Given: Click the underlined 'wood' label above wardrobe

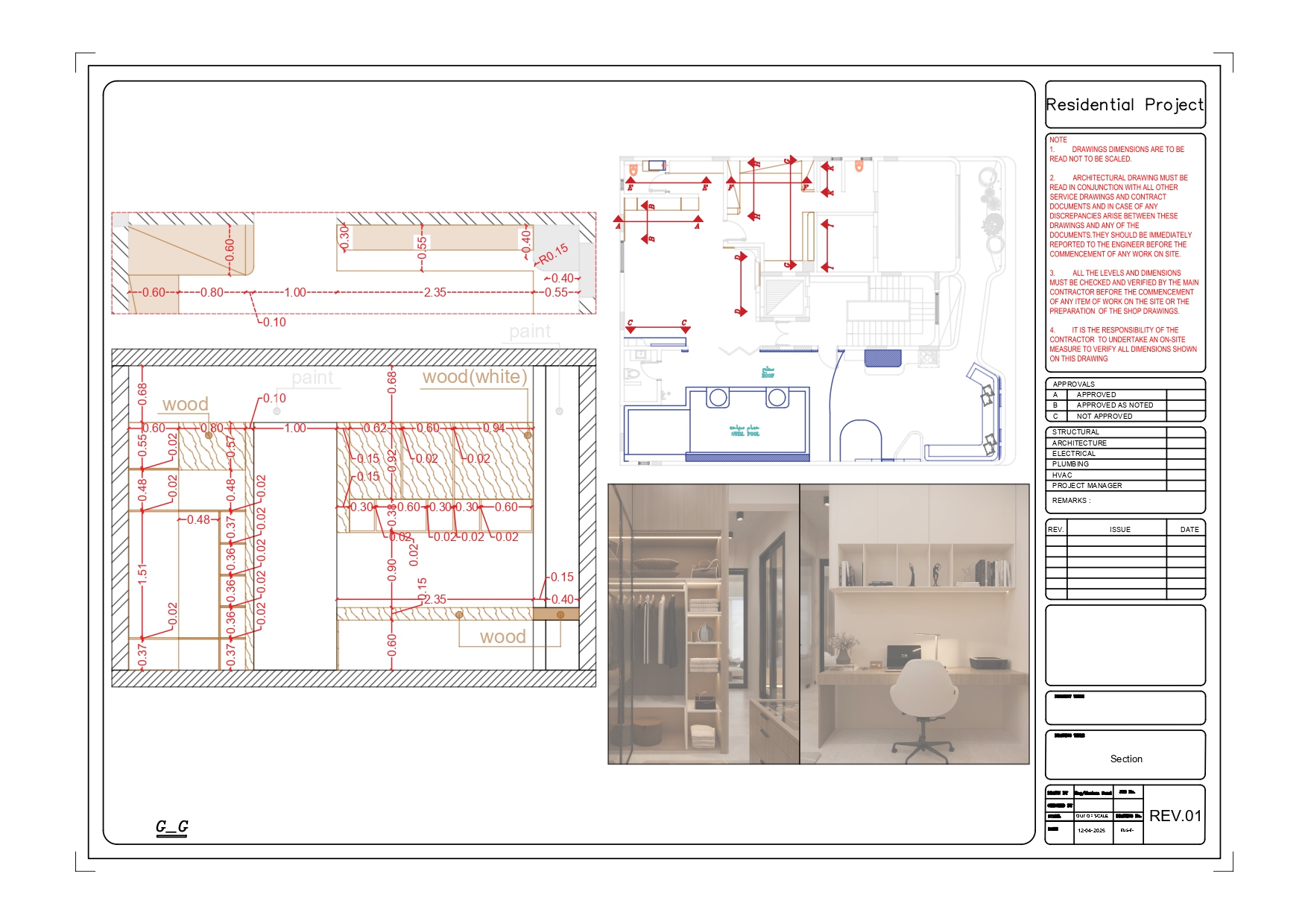Looking at the screenshot, I should pyautogui.click(x=185, y=405).
